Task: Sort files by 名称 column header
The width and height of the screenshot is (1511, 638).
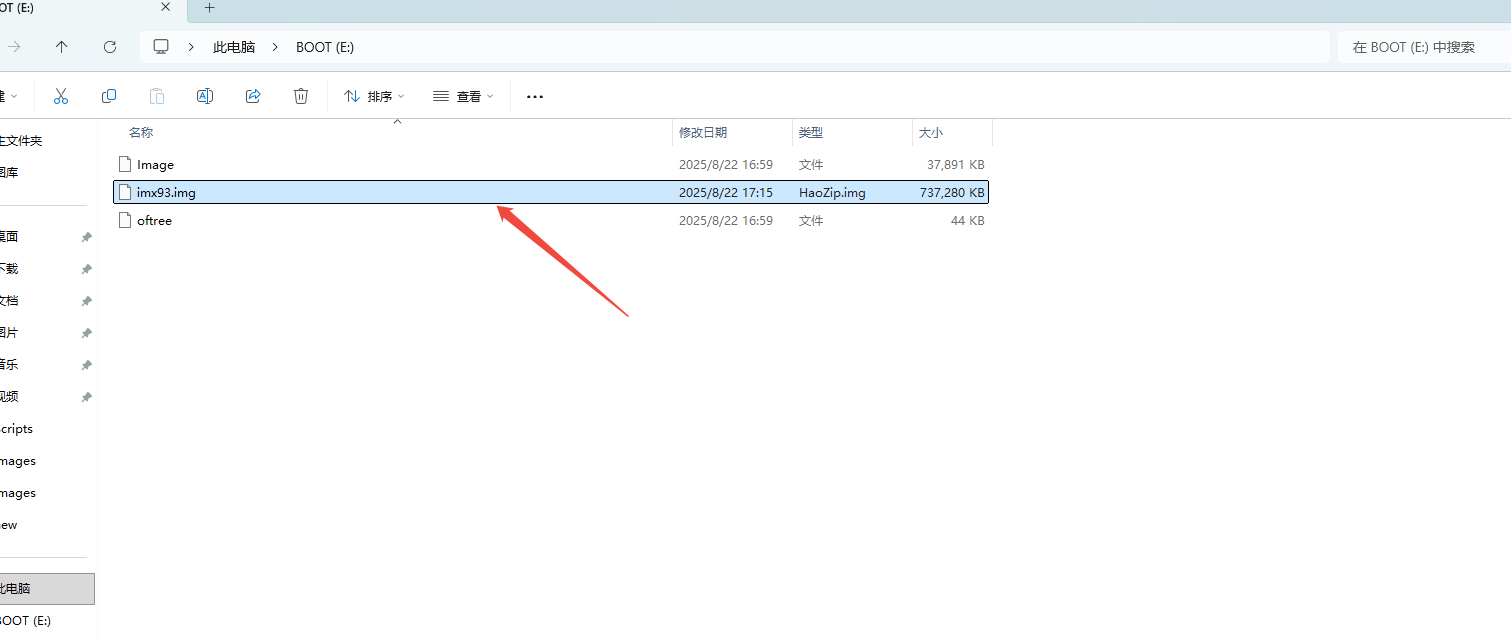Action: point(141,132)
